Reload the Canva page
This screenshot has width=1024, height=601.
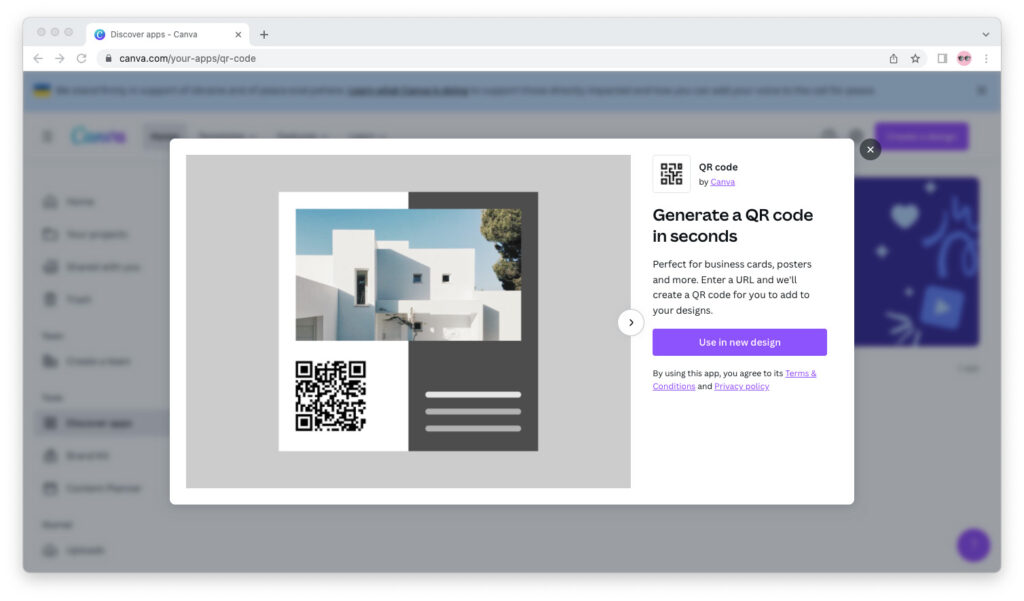click(82, 58)
